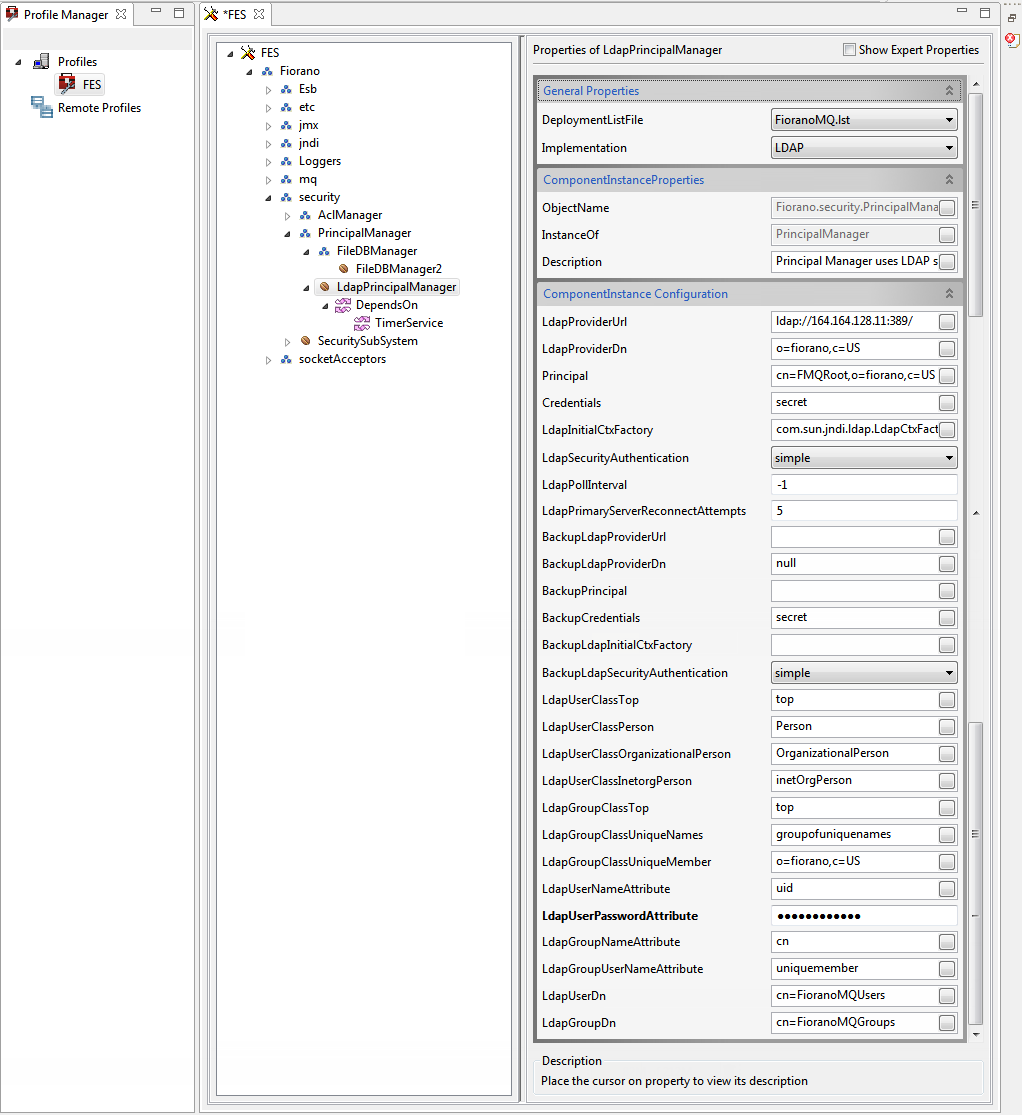Click the LdapPrincipalManager component icon
The height and width of the screenshot is (1115, 1022).
pyautogui.click(x=324, y=287)
